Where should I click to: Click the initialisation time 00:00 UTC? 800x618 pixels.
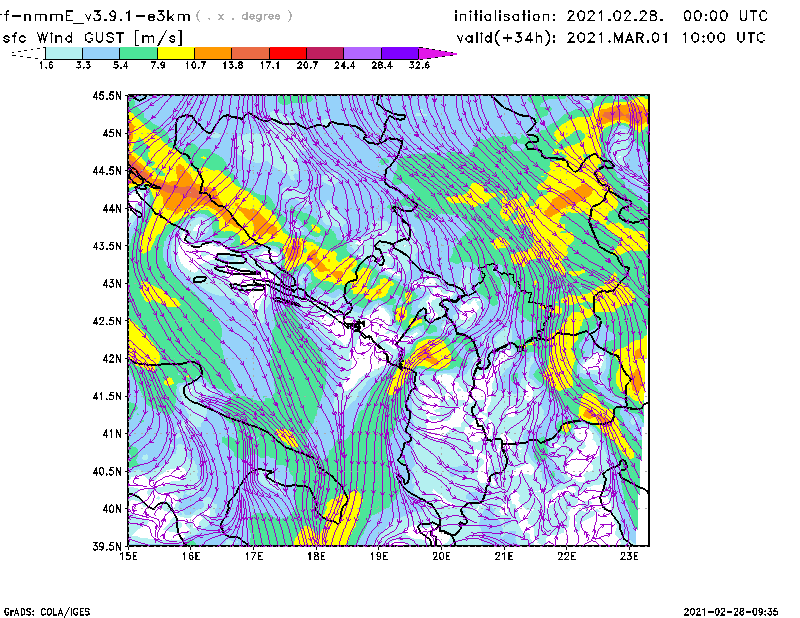pyautogui.click(x=725, y=16)
